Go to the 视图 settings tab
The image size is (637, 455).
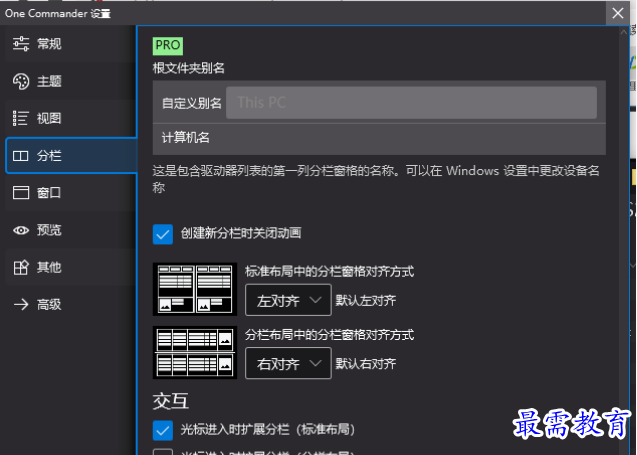coord(71,118)
